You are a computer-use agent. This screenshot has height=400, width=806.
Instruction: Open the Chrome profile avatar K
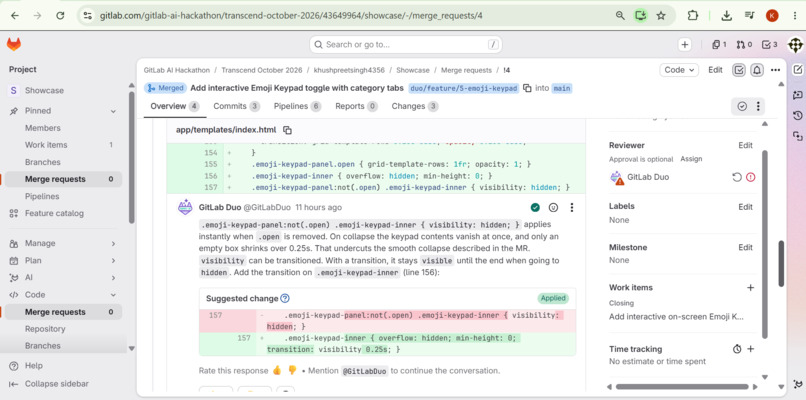772,15
